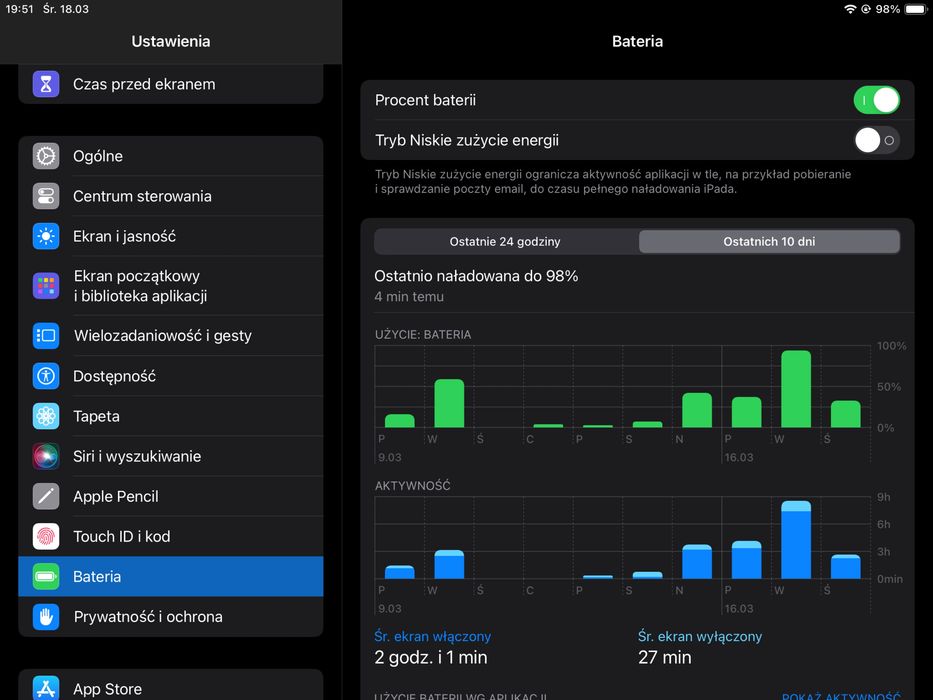
Task: Tap the App Store icon
Action: coord(46,688)
